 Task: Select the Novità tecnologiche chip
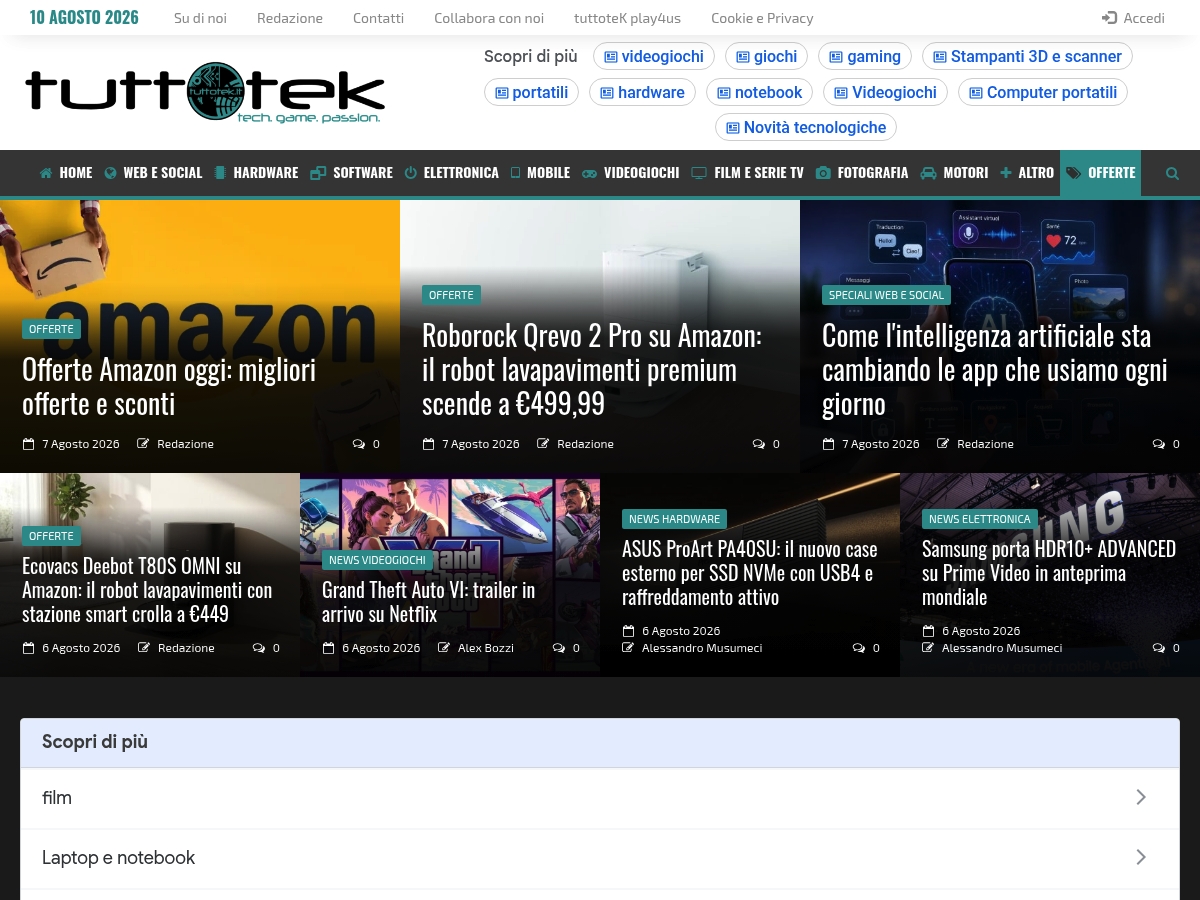(806, 127)
